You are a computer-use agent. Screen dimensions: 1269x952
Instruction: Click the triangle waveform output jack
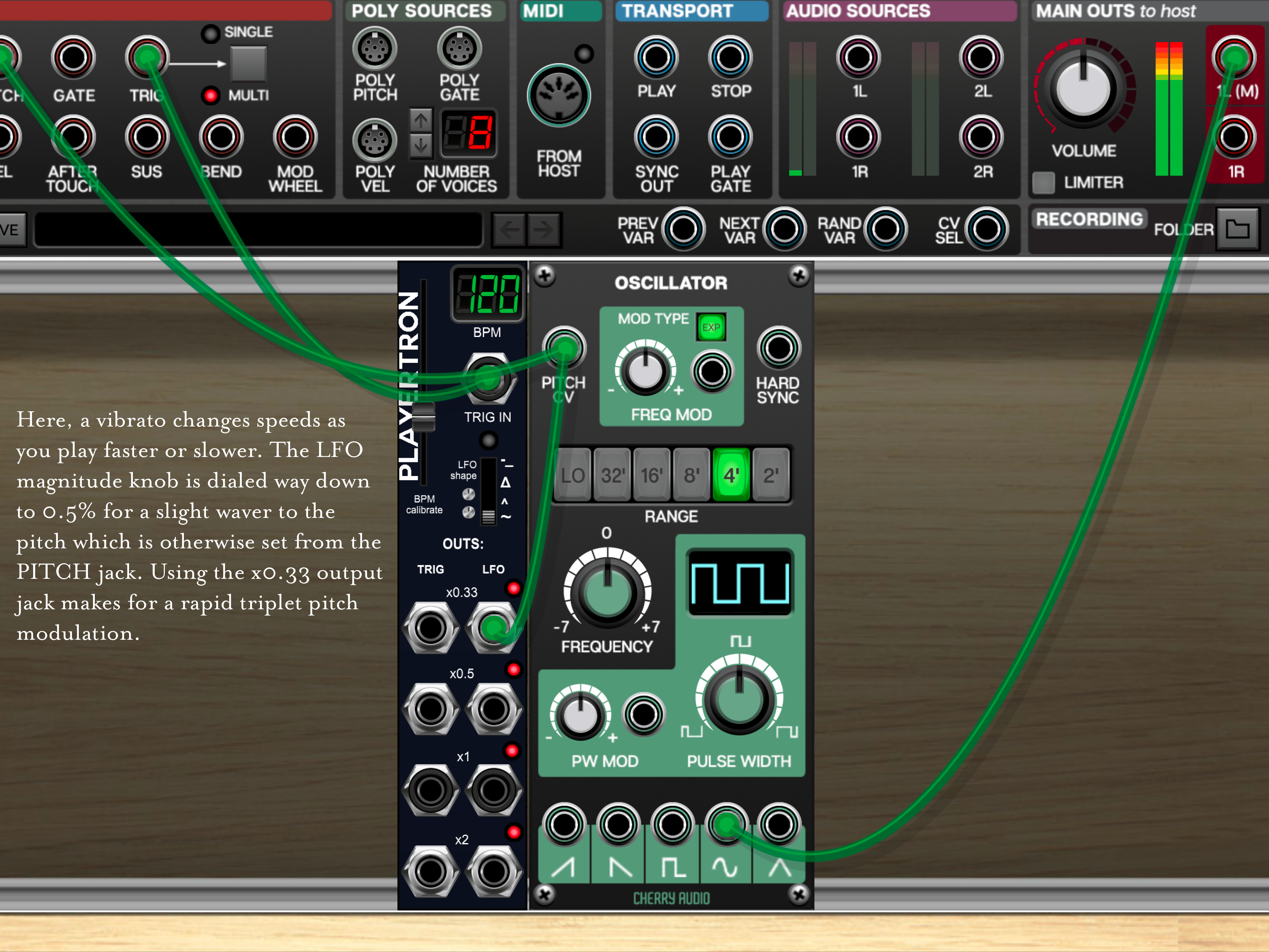[779, 824]
